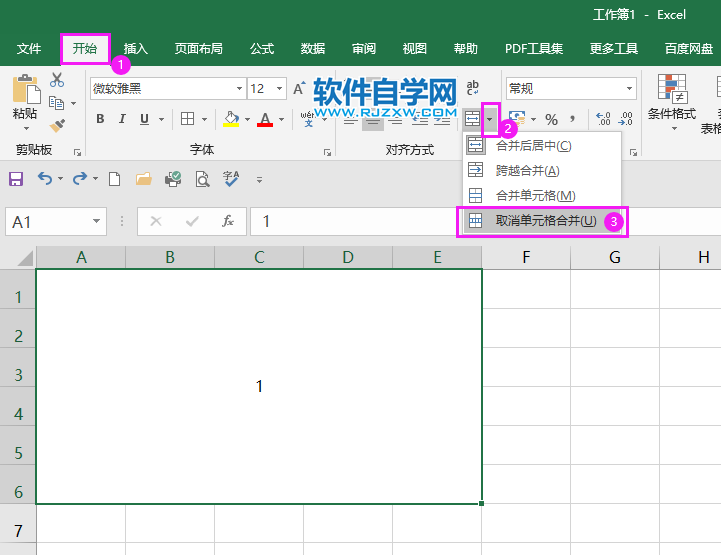The height and width of the screenshot is (555, 721).
Task: Choose 合并后居中(C) from the menu
Action: [x=542, y=146]
